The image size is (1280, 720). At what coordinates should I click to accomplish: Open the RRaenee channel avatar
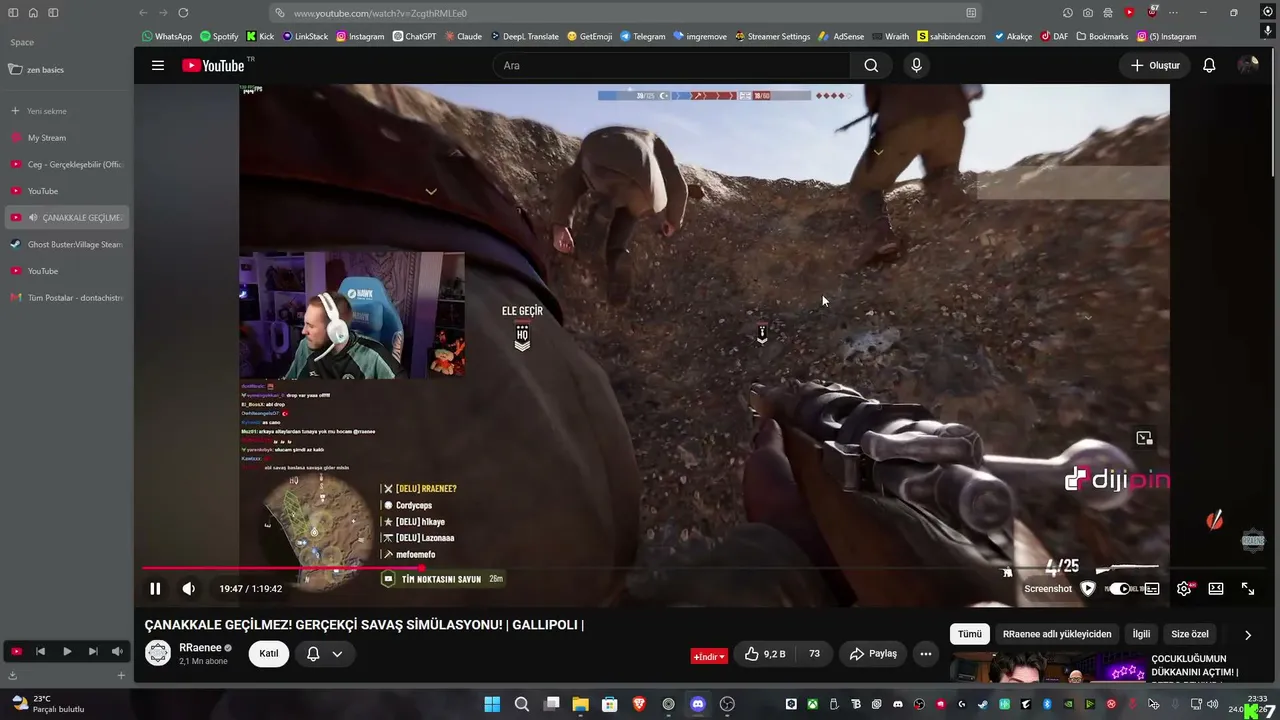(x=158, y=654)
